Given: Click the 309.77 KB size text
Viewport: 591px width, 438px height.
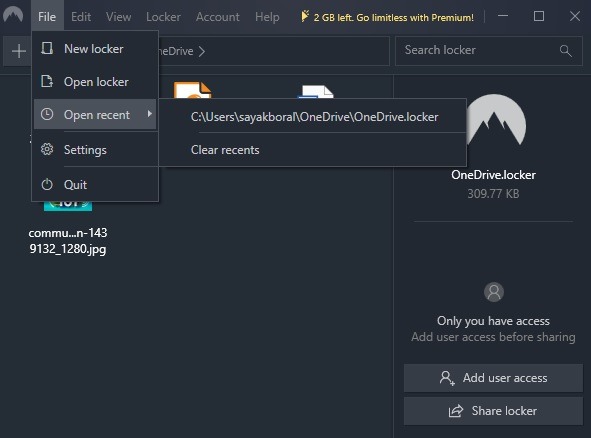Looking at the screenshot, I should [493, 193].
